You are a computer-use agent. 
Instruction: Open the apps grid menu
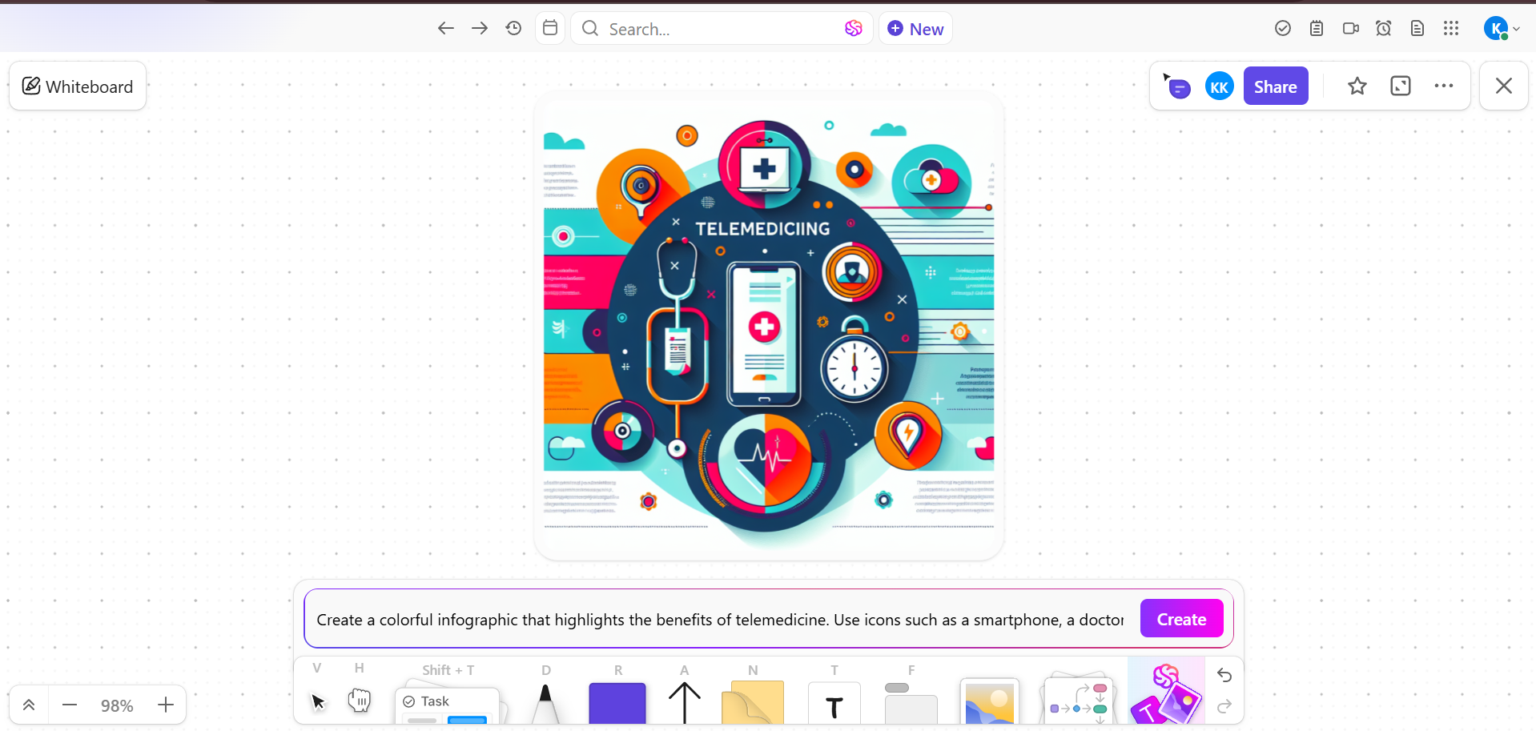tap(1451, 28)
